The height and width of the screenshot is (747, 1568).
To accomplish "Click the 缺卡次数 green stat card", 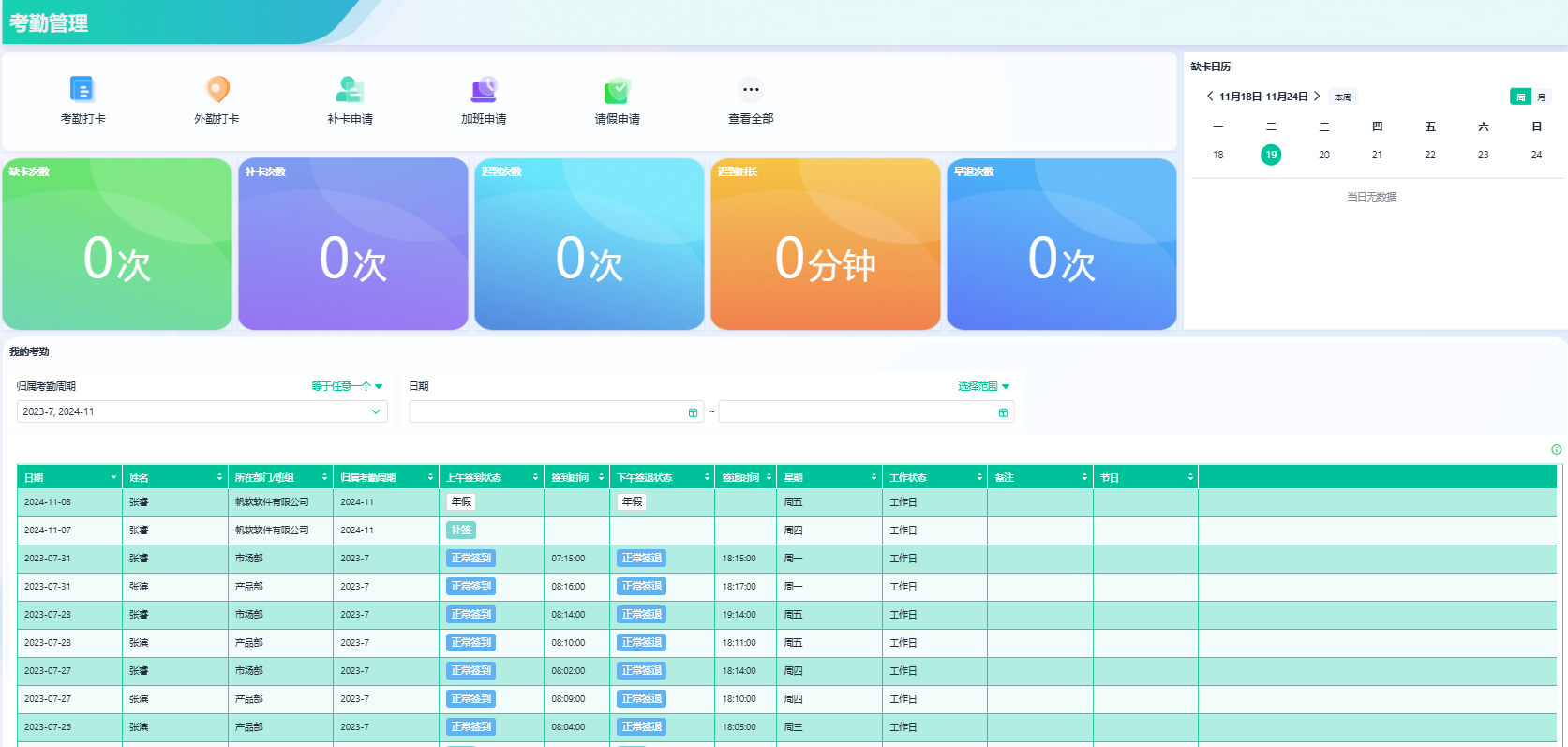I will [x=117, y=244].
